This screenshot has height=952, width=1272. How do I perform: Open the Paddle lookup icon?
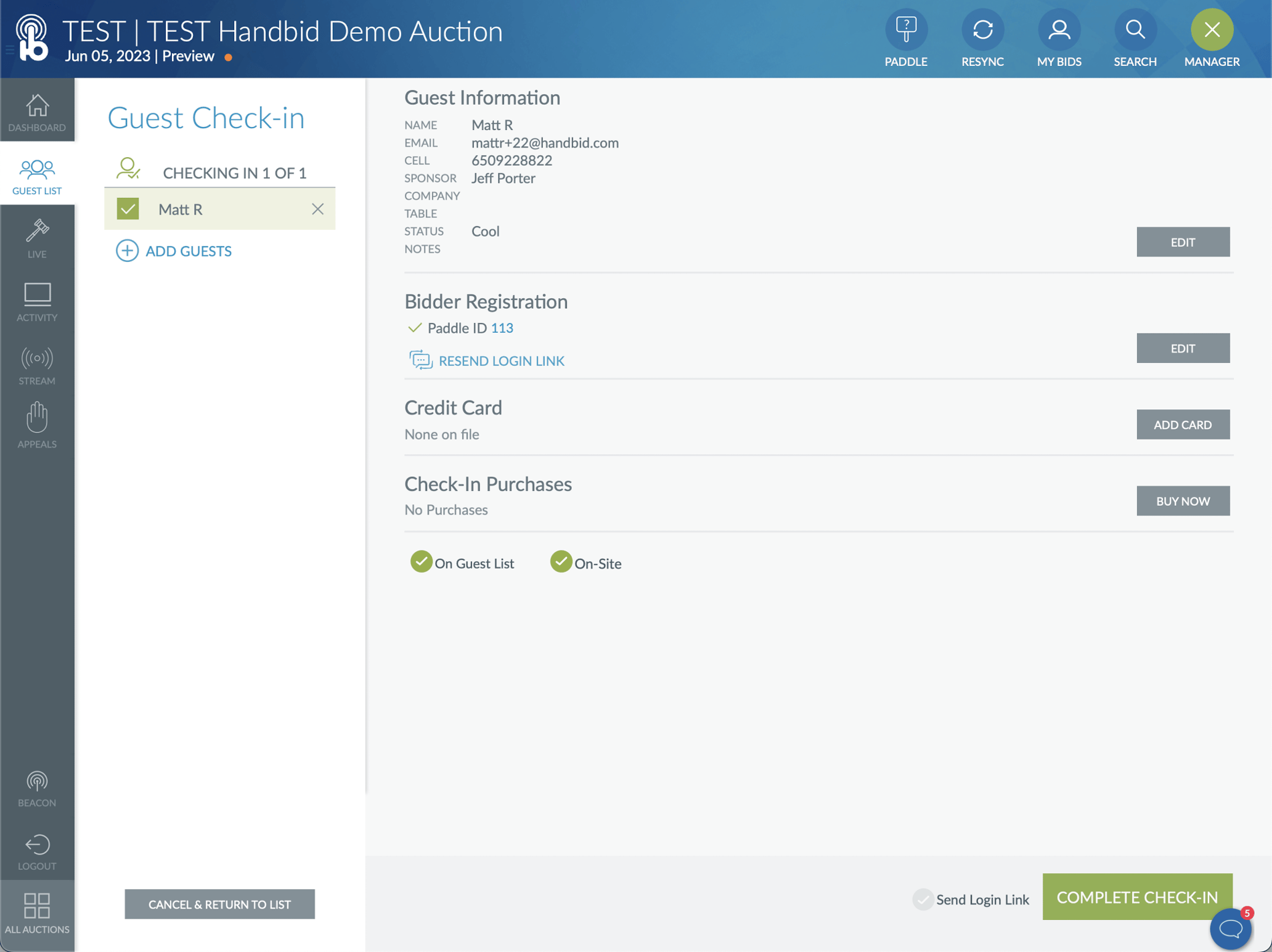pyautogui.click(x=905, y=30)
